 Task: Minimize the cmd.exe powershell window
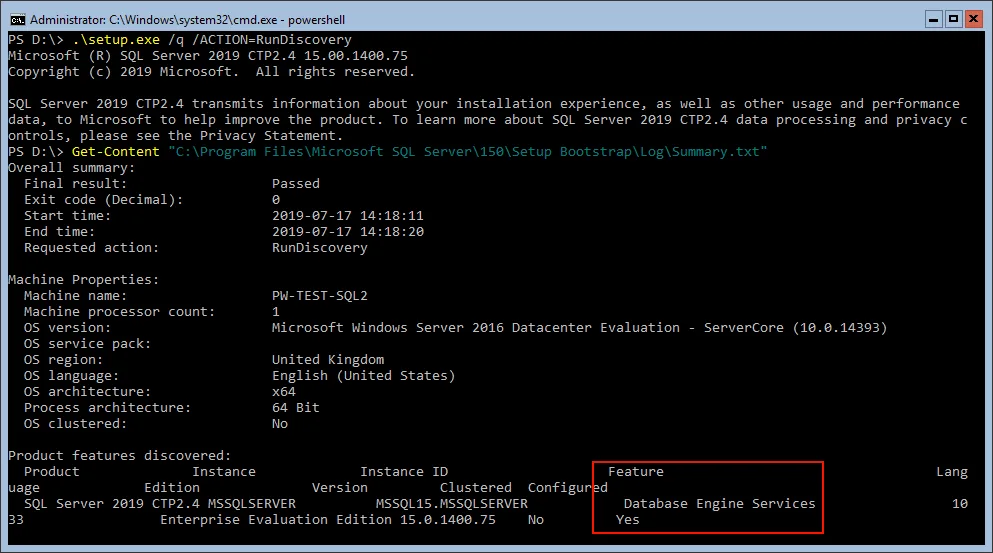pos(933,20)
